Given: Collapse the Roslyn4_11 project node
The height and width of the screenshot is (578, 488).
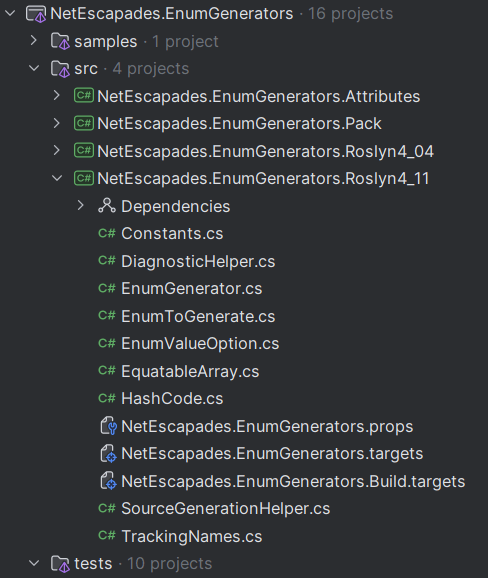Looking at the screenshot, I should tap(57, 178).
